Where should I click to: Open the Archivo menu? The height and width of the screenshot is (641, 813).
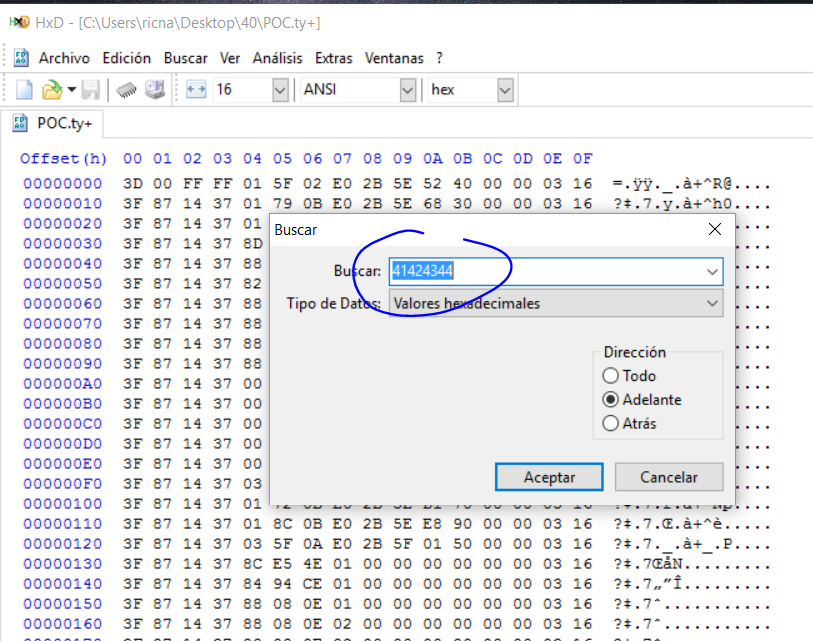(64, 58)
